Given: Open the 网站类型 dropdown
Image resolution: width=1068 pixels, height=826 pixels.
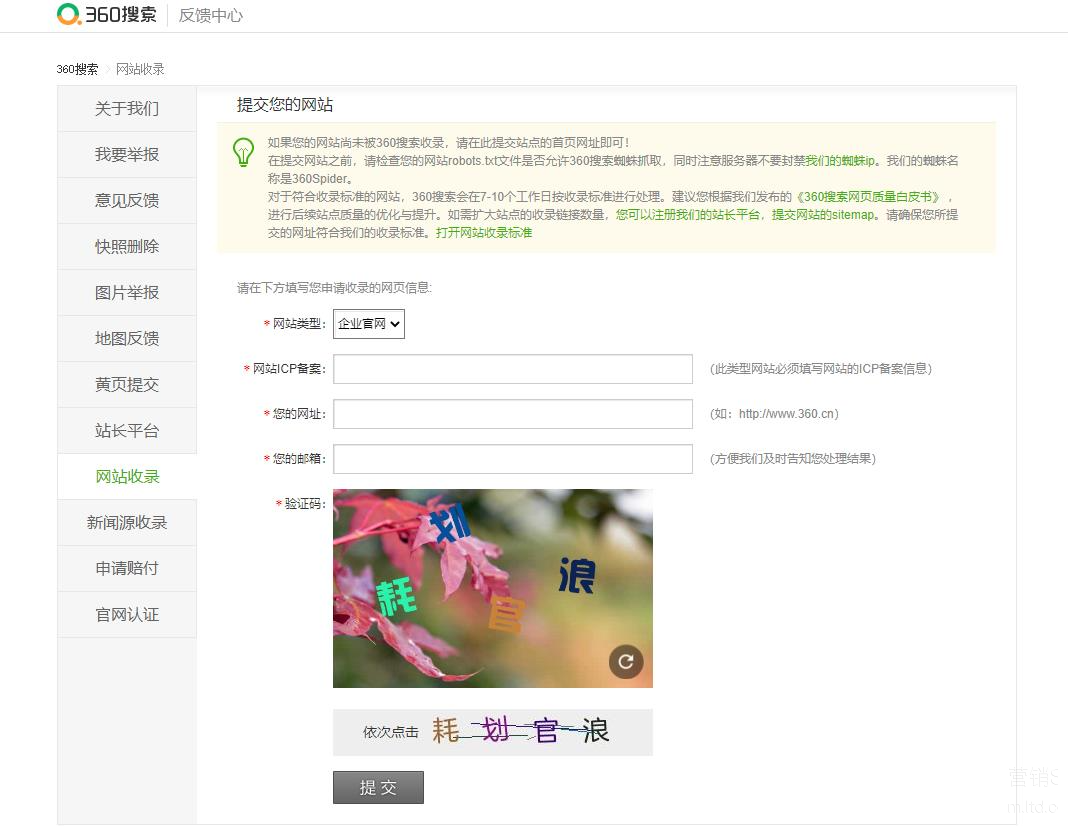Looking at the screenshot, I should pyautogui.click(x=368, y=324).
